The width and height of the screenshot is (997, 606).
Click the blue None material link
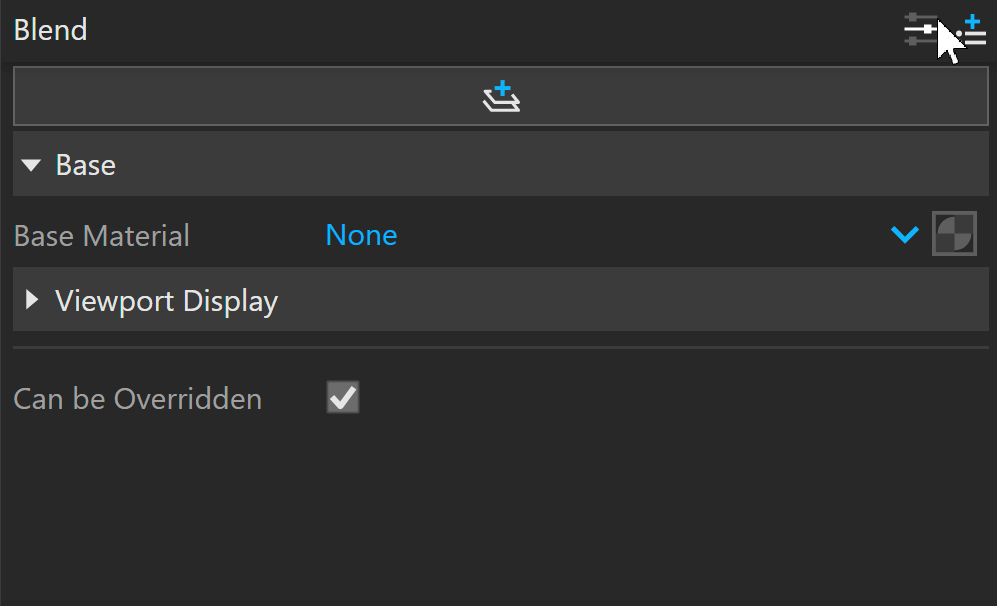361,235
